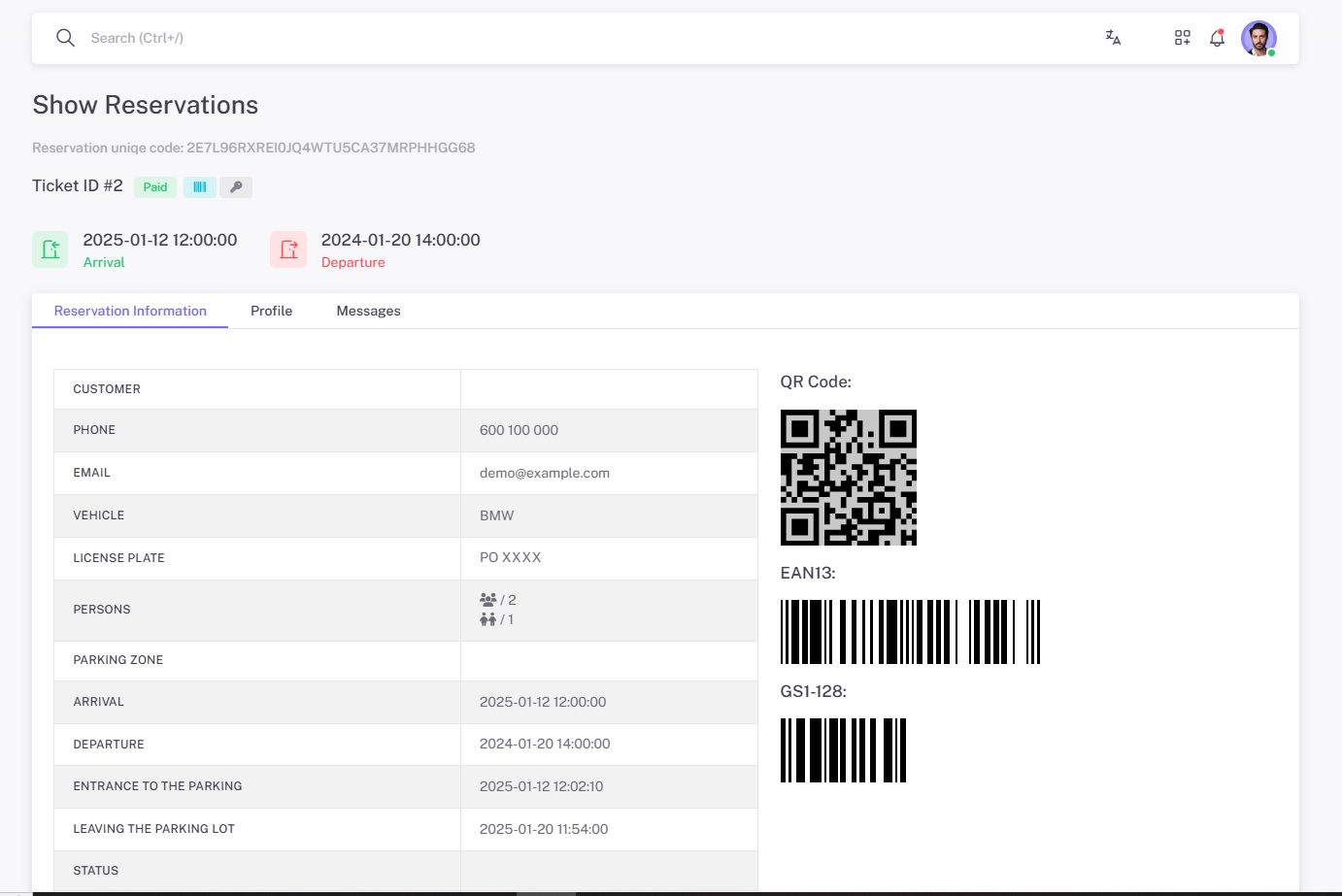Click the GS1-128 barcode image
The height and width of the screenshot is (896, 1342).
[x=843, y=750]
